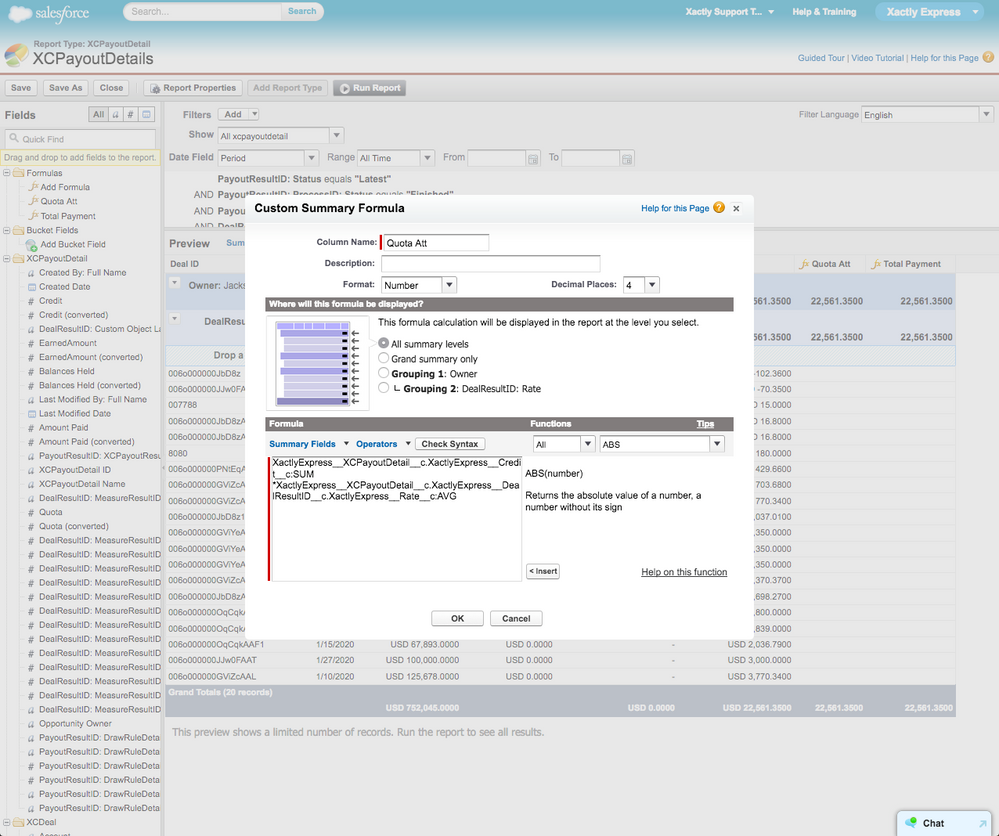Open the Help on this function link
Image resolution: width=999 pixels, height=836 pixels.
tap(684, 572)
